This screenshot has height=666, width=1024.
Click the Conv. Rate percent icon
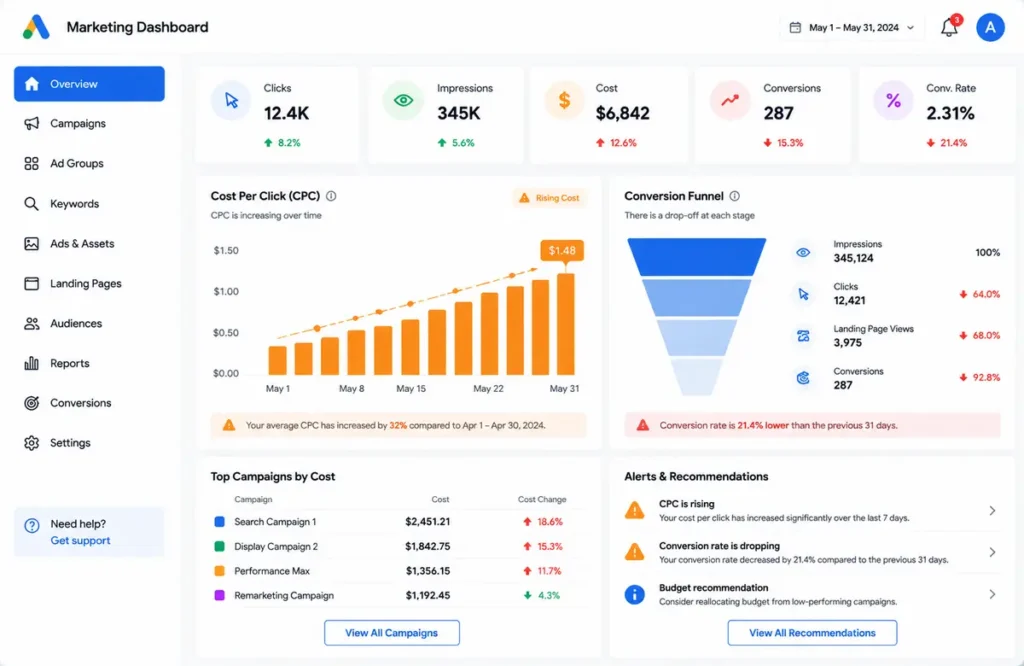(893, 101)
